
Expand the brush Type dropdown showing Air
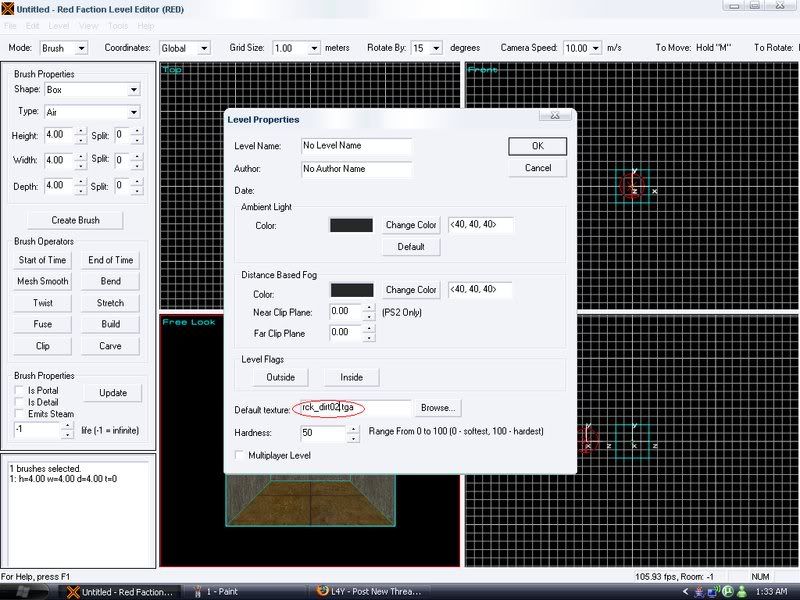point(134,112)
